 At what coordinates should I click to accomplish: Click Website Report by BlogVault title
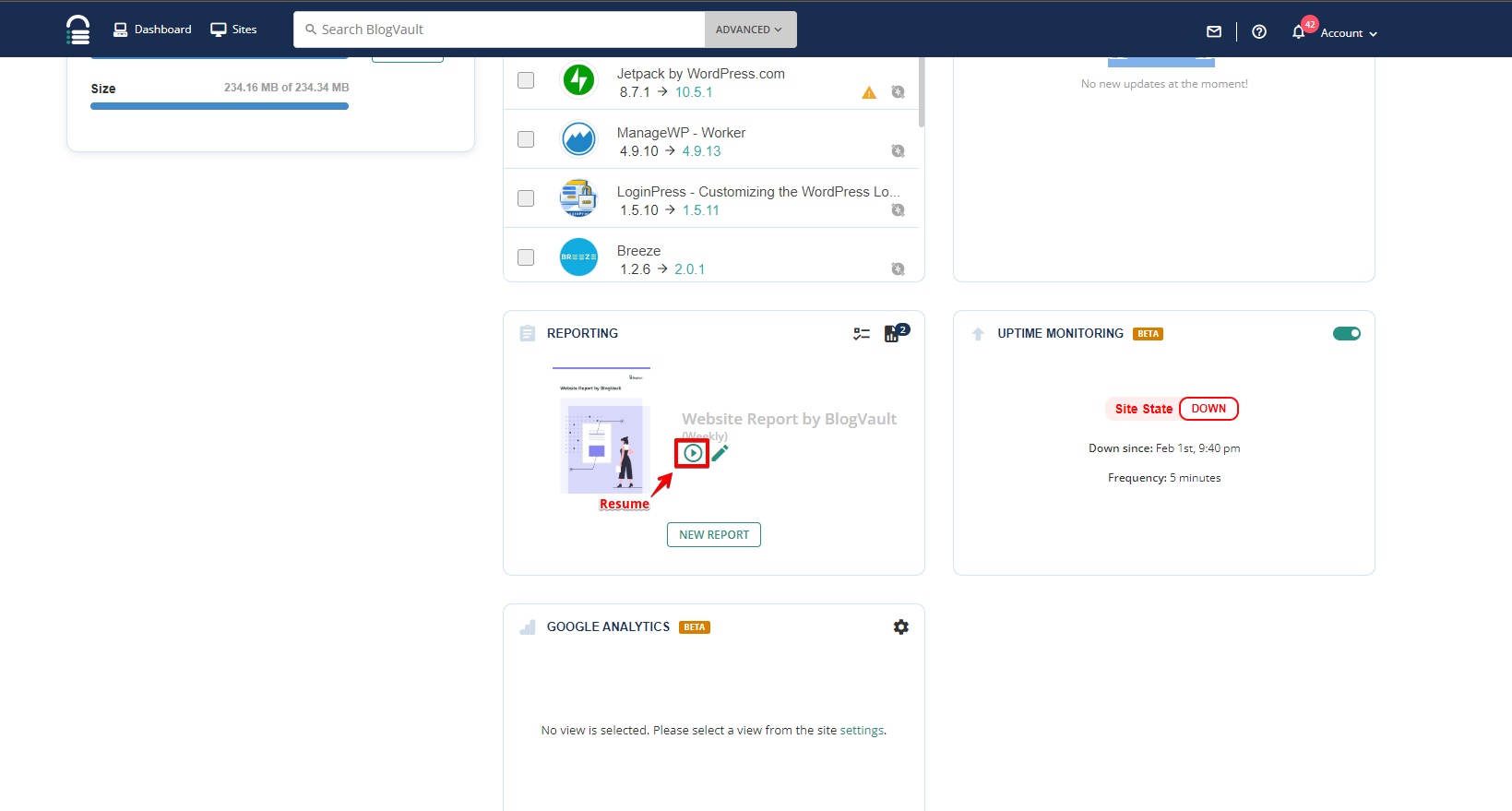[790, 419]
